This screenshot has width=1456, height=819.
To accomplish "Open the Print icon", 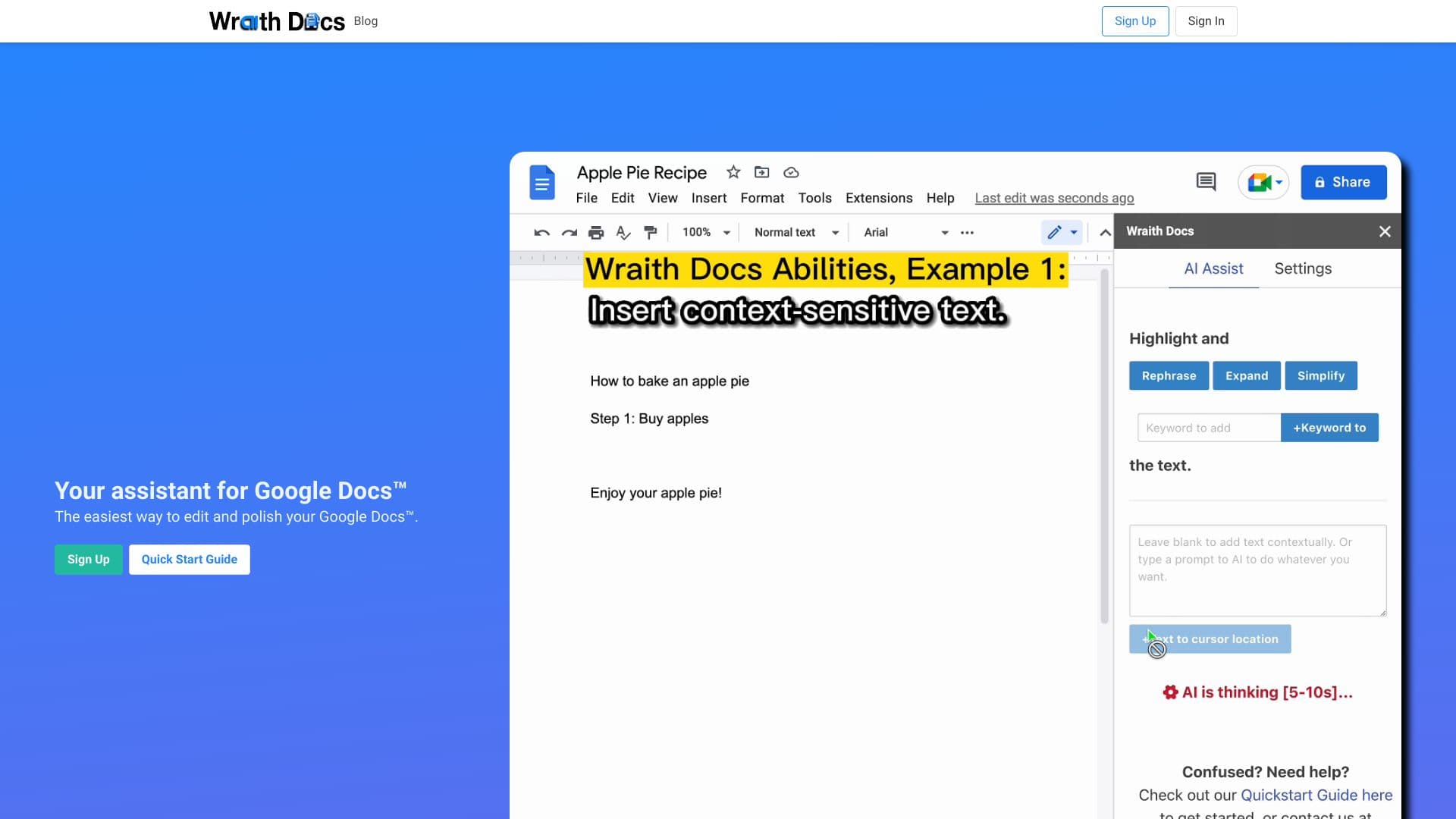I will click(597, 232).
